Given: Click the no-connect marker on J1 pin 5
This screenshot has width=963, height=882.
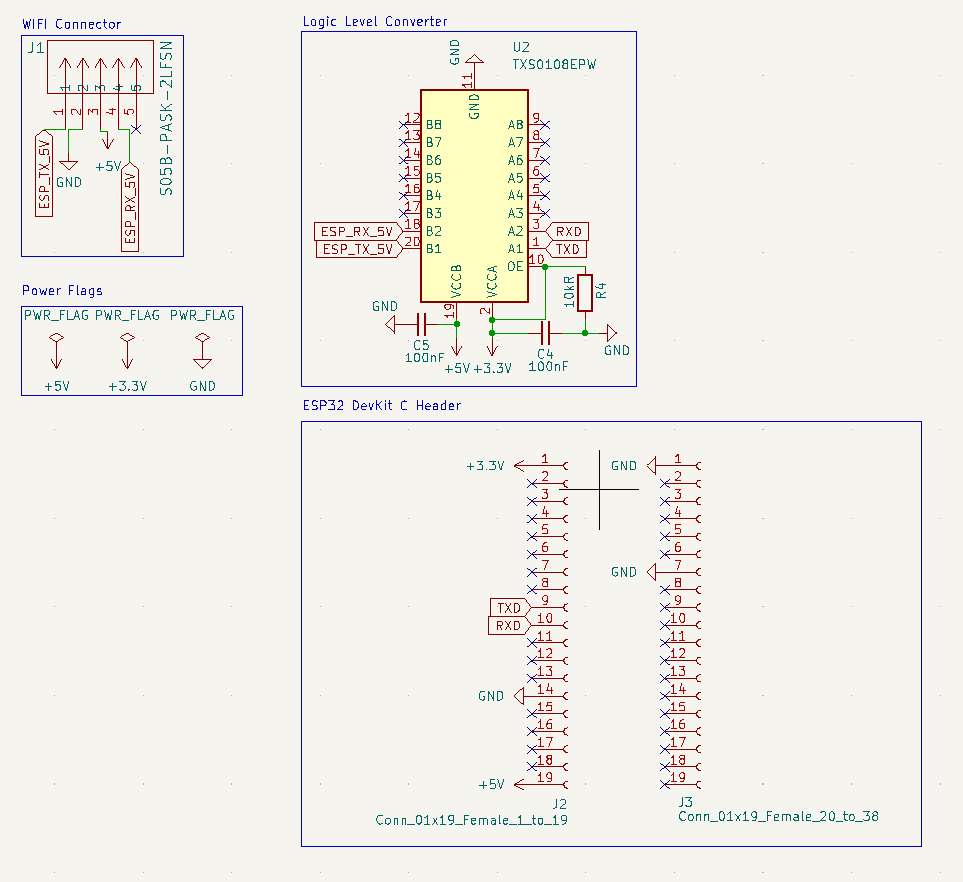Looking at the screenshot, I should (x=136, y=129).
